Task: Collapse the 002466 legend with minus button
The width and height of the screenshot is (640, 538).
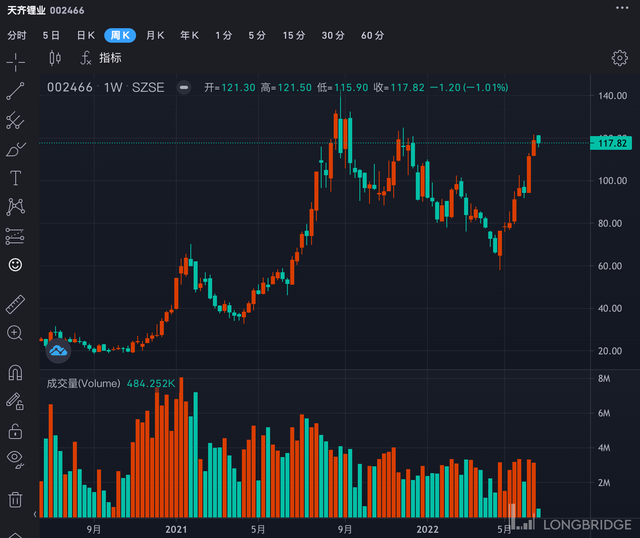Action: pyautogui.click(x=184, y=88)
